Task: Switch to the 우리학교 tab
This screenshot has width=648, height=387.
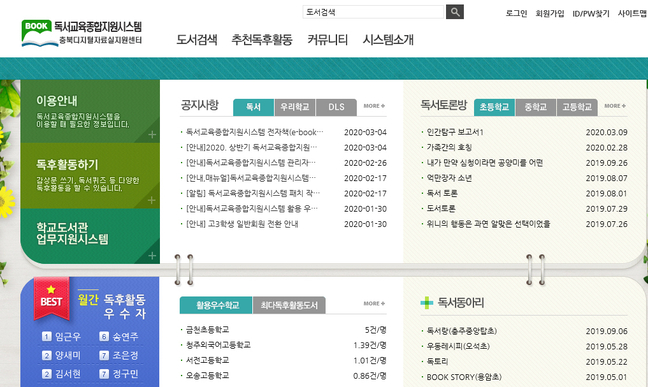Action: pos(295,107)
